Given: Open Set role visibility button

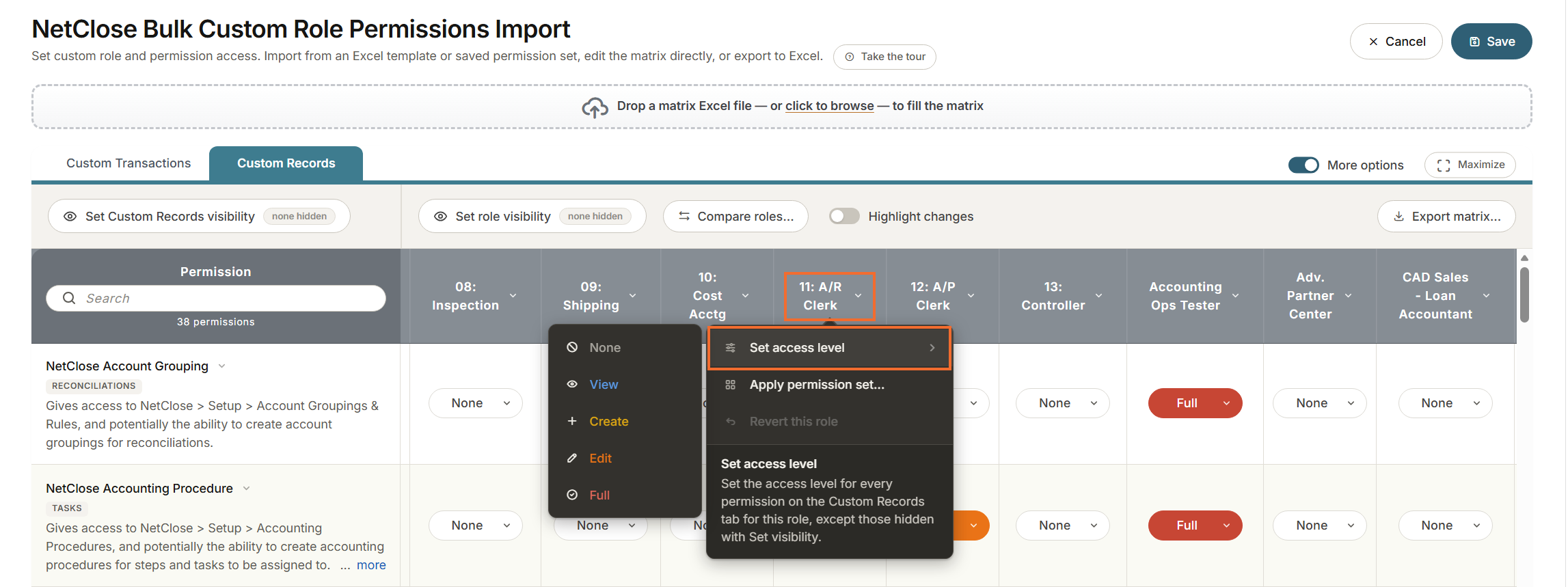Looking at the screenshot, I should pyautogui.click(x=532, y=217).
